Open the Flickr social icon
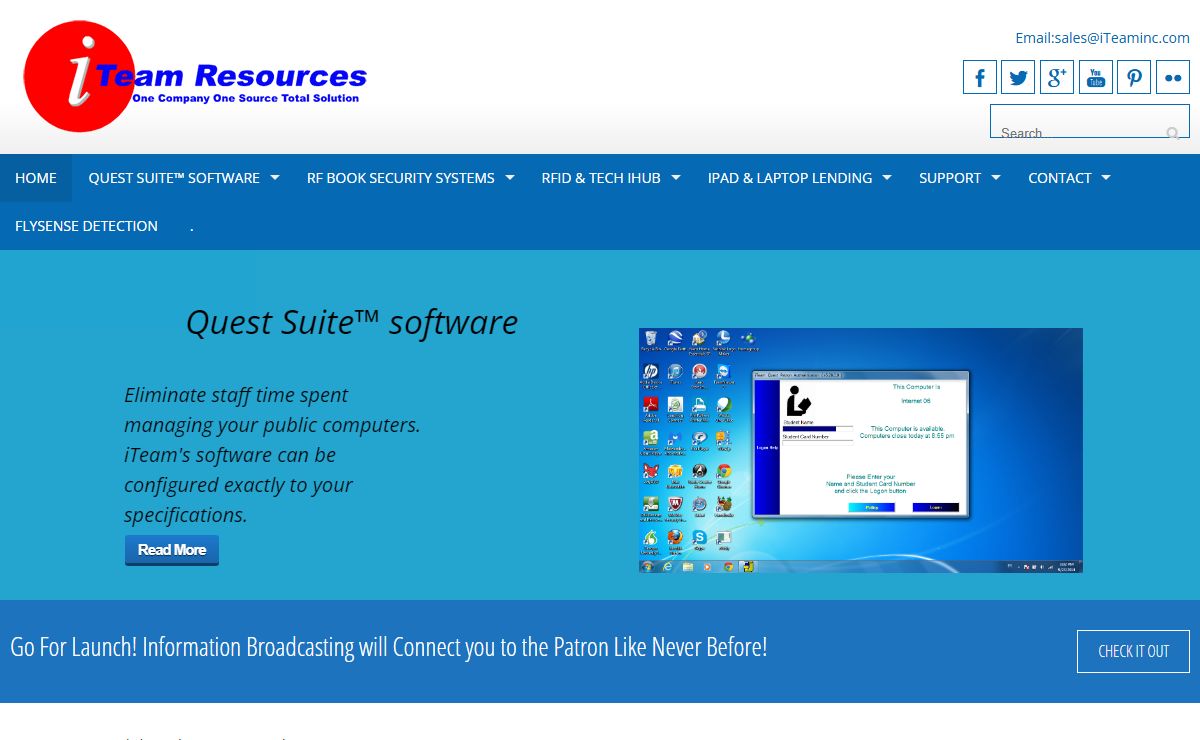This screenshot has height=740, width=1200. (1173, 77)
